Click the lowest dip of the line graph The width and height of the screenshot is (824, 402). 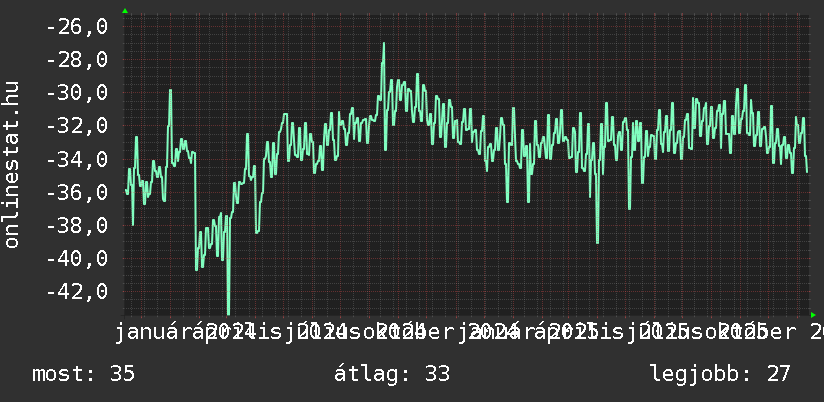coord(228,312)
